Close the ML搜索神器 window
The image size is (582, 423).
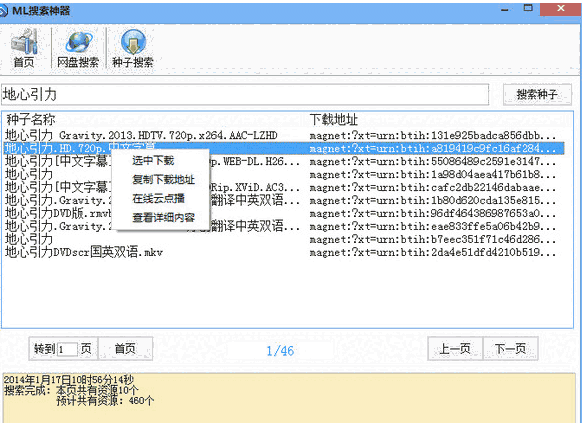tap(561, 9)
